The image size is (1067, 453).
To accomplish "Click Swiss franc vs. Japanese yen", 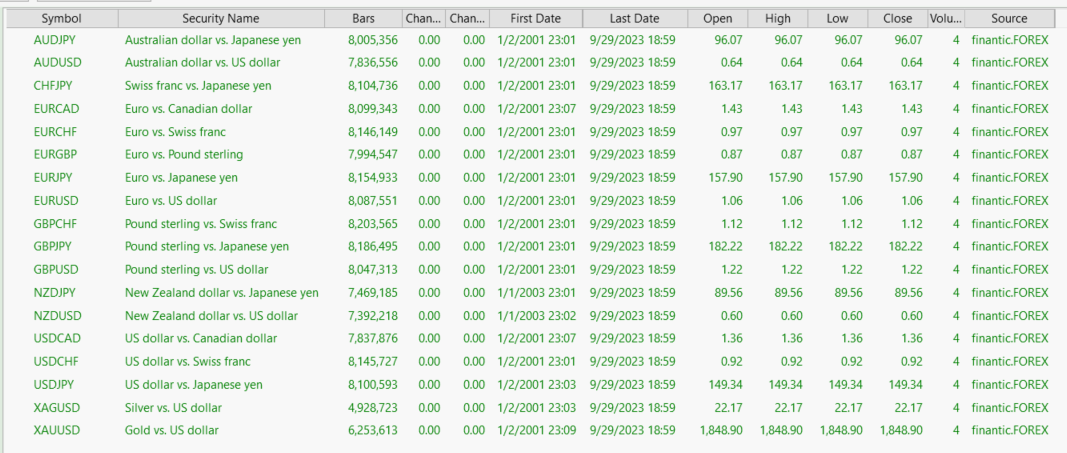I will click(x=198, y=86).
